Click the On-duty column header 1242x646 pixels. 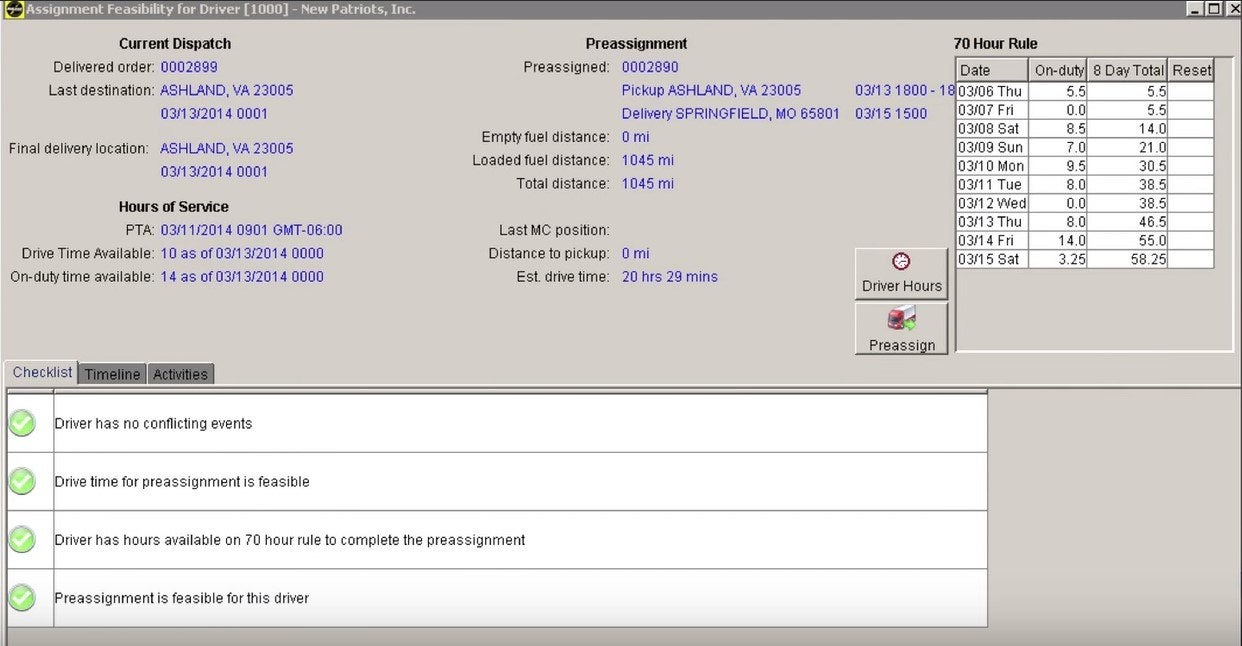(1058, 70)
